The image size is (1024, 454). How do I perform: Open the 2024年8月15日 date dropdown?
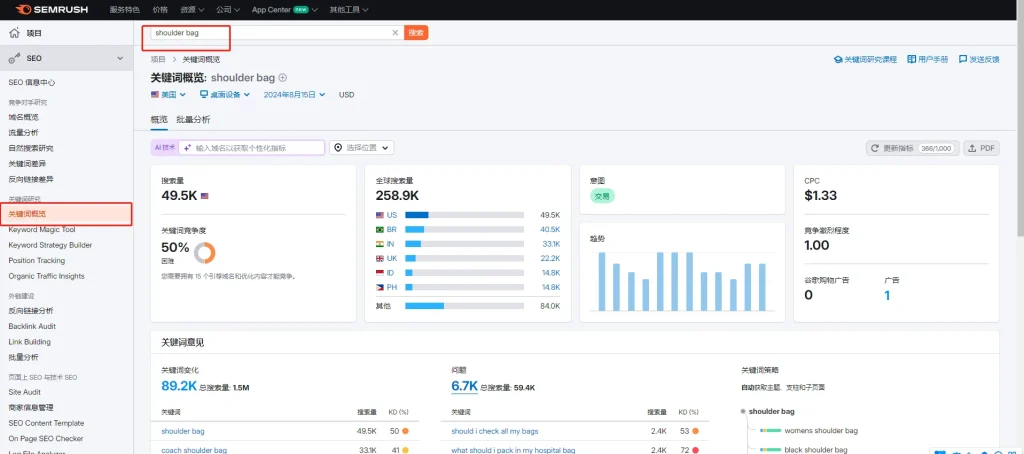(295, 95)
